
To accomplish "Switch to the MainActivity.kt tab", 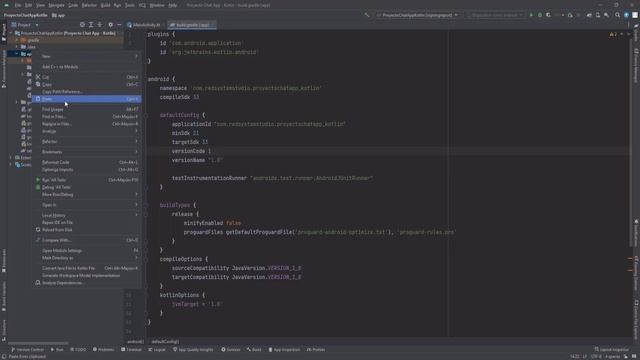I will 144,25.
